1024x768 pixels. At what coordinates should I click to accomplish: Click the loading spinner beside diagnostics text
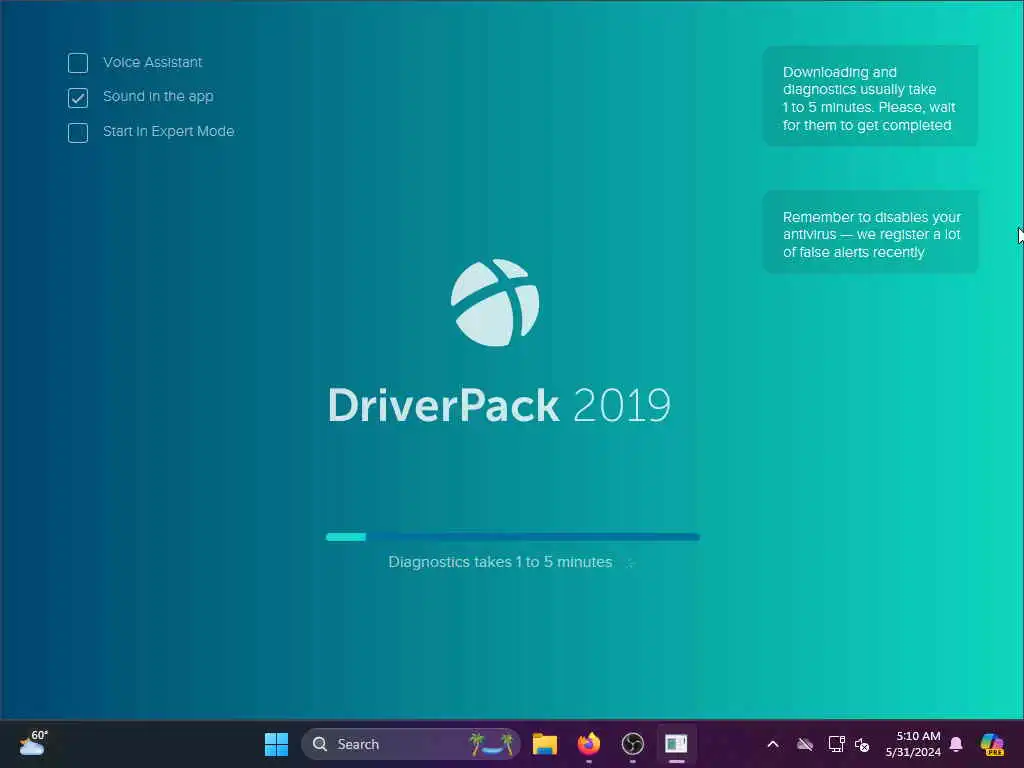(x=630, y=562)
